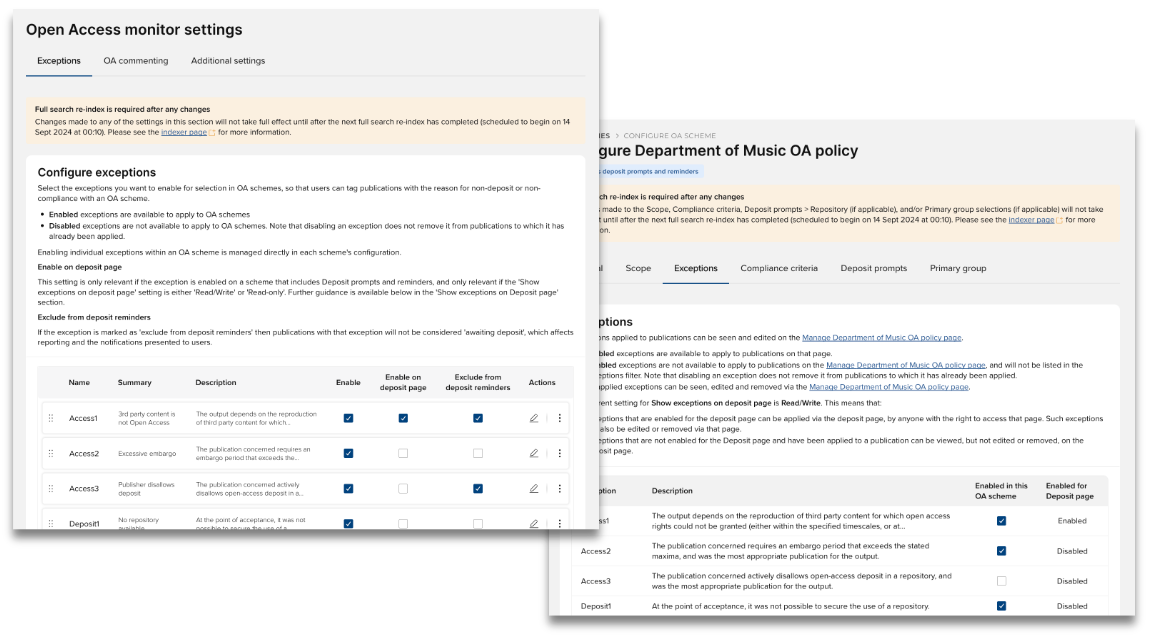Click the edit pencil for Access3
Viewport: 1154px width, 637px height.
click(534, 488)
